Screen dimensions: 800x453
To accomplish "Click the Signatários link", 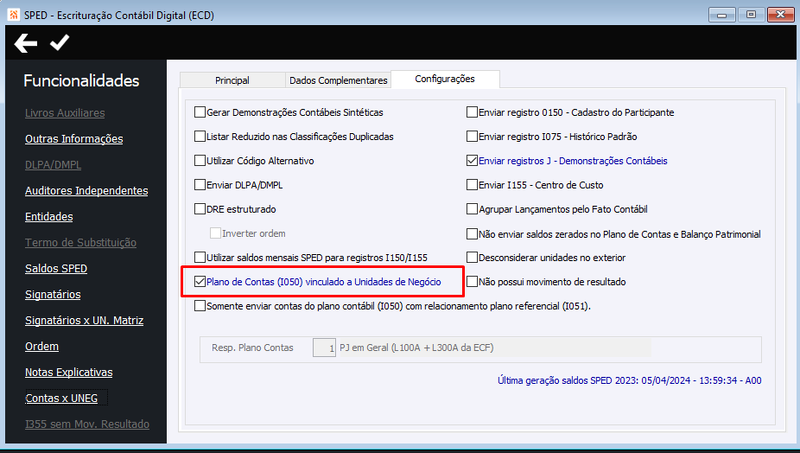I will [x=53, y=294].
